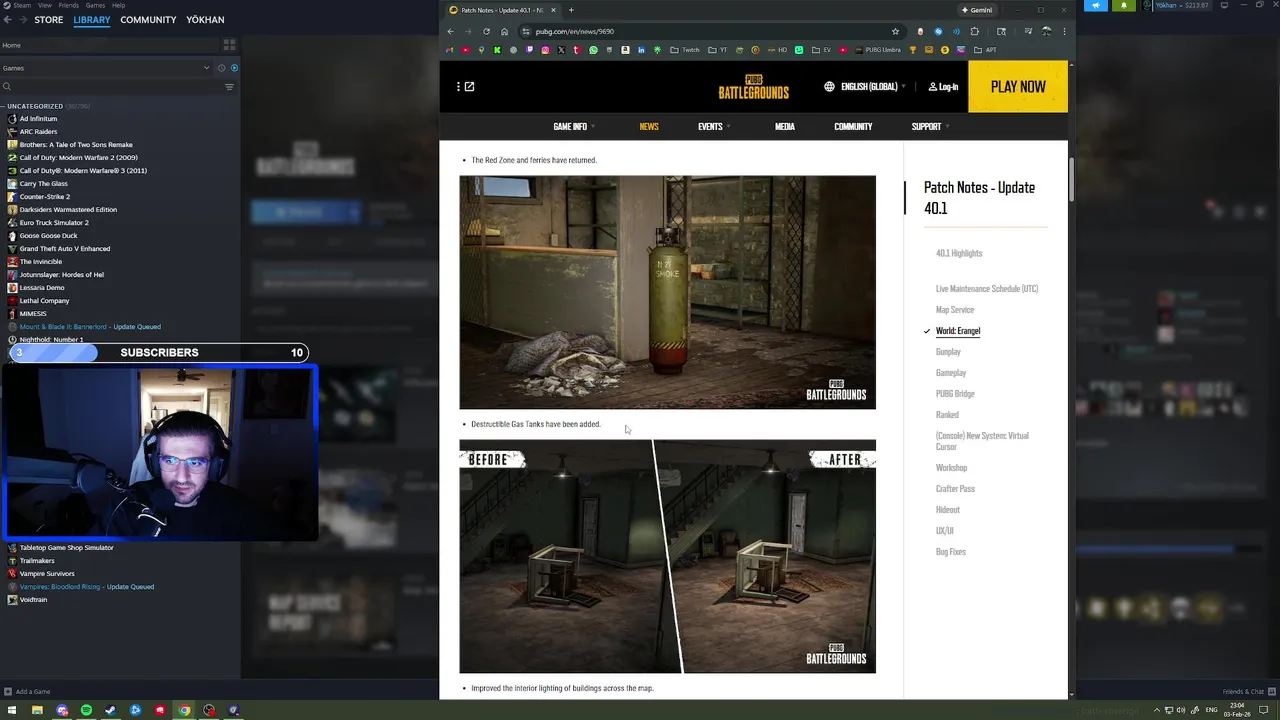Viewport: 1280px width, 720px height.
Task: Click the yellow PLAY NOW button
Action: (1018, 87)
